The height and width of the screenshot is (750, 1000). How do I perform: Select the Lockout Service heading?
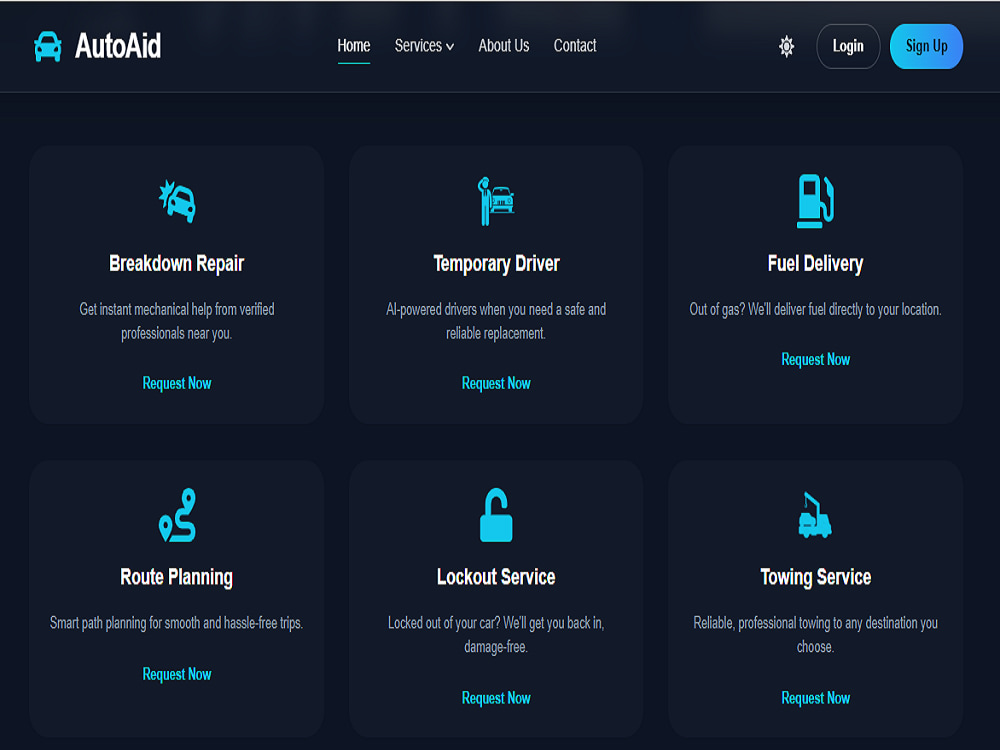click(x=496, y=577)
